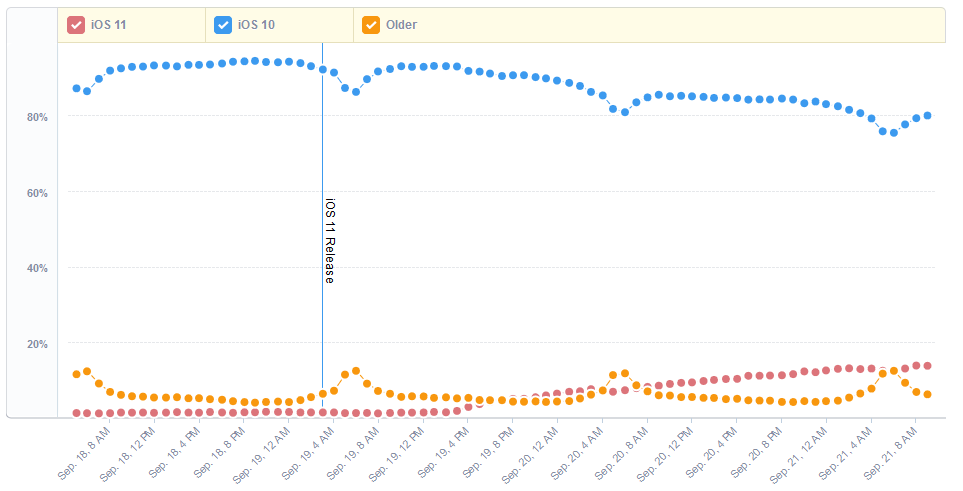Click the 40% y-axis label

click(x=38, y=269)
